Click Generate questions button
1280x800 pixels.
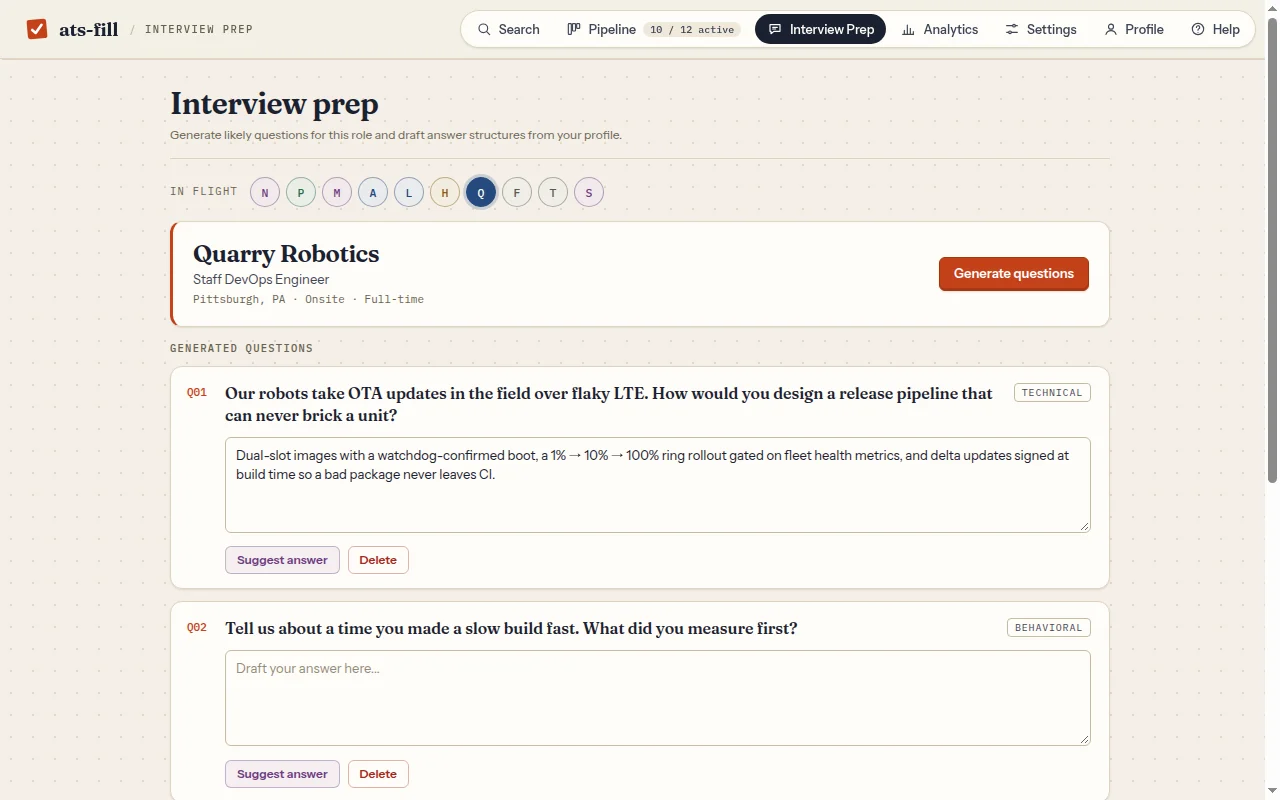1014,274
